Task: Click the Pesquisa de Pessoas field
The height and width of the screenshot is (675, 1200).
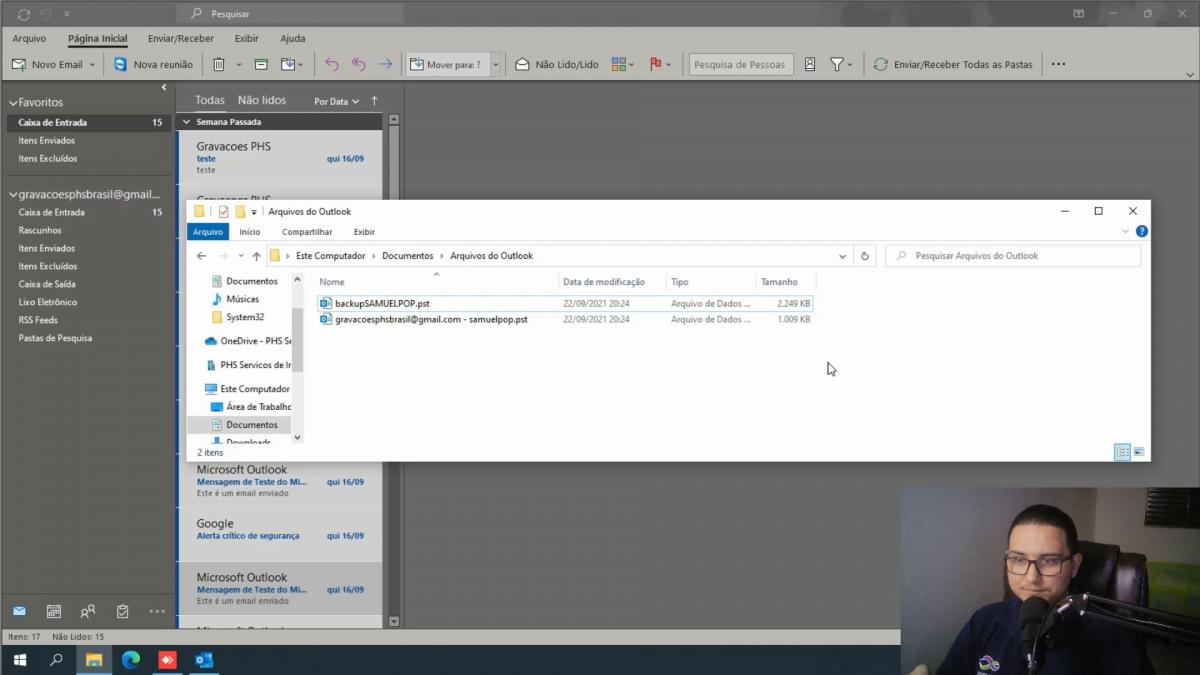Action: [741, 64]
